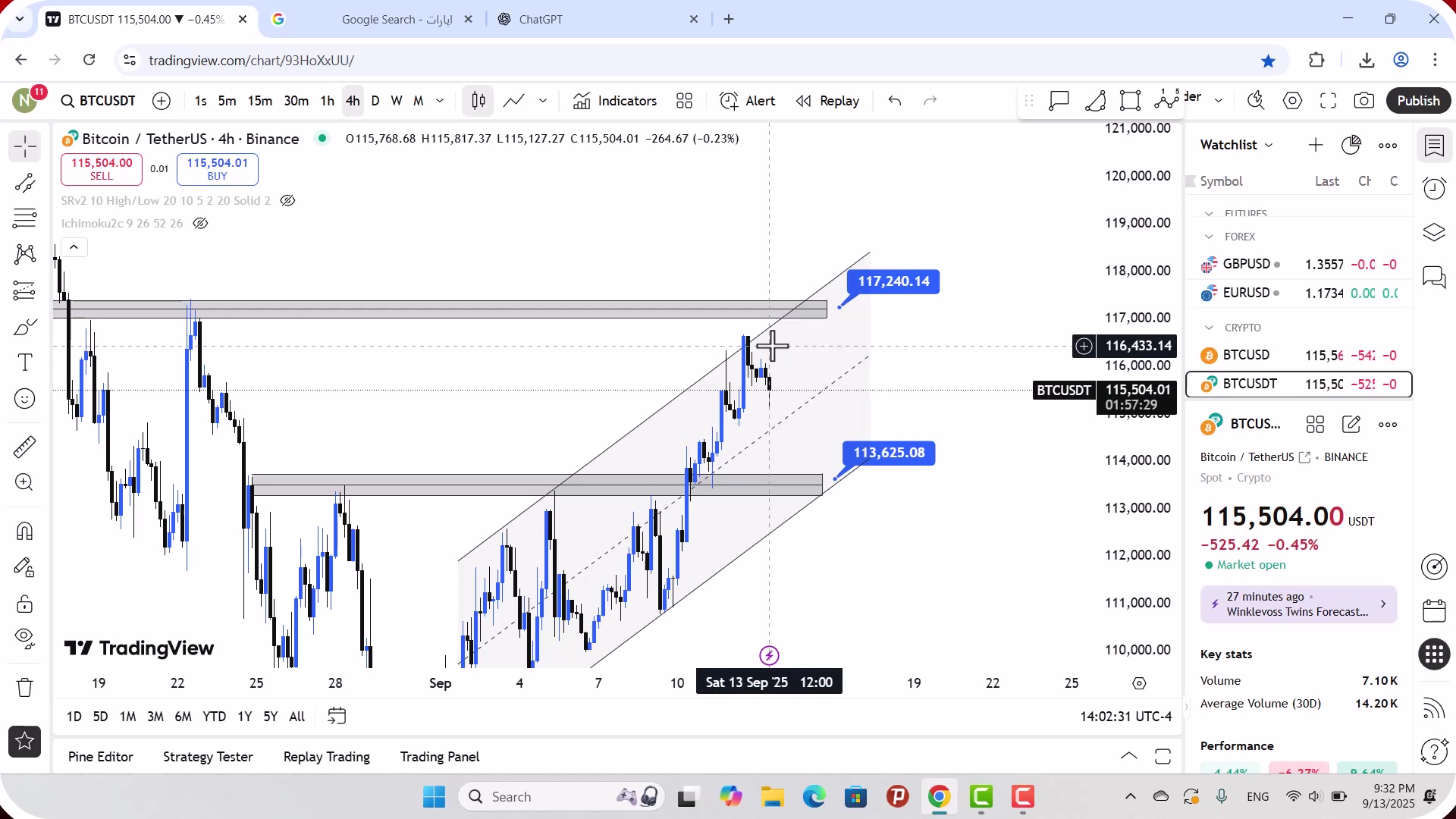Viewport: 1456px width, 819px height.
Task: Collapse the indicator legend arrow
Action: [x=74, y=247]
